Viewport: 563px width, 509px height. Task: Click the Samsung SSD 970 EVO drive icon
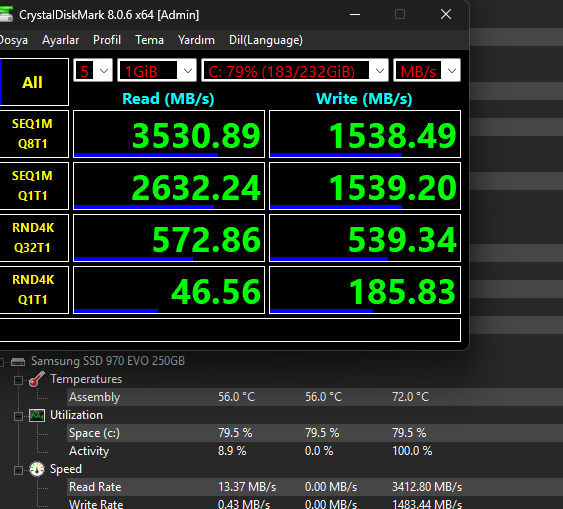point(18,361)
